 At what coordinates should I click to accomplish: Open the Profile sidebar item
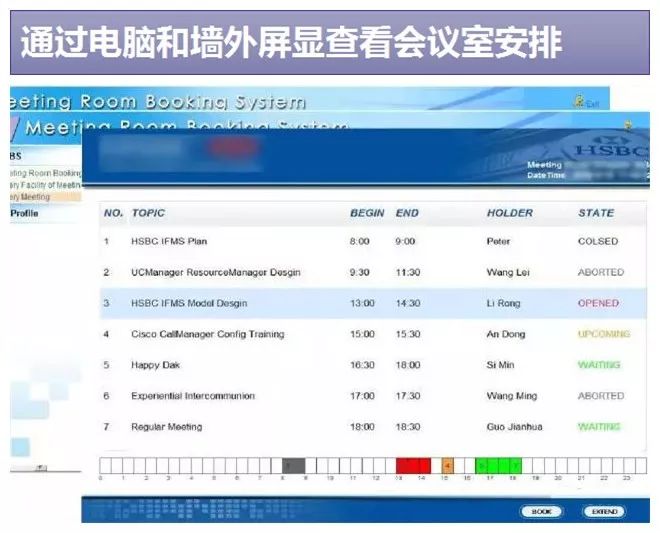[x=24, y=213]
